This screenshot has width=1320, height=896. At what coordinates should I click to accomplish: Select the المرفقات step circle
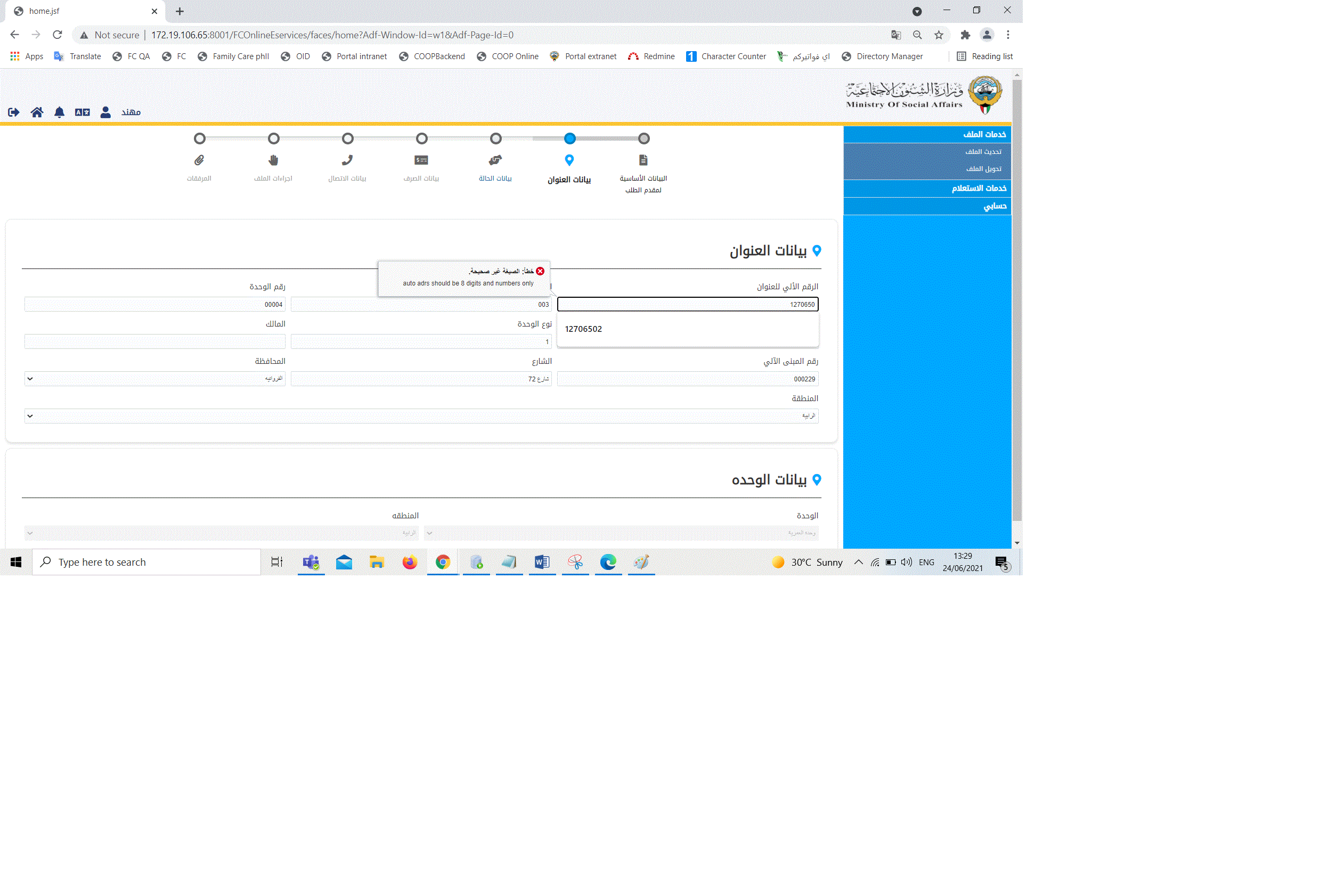[199, 139]
